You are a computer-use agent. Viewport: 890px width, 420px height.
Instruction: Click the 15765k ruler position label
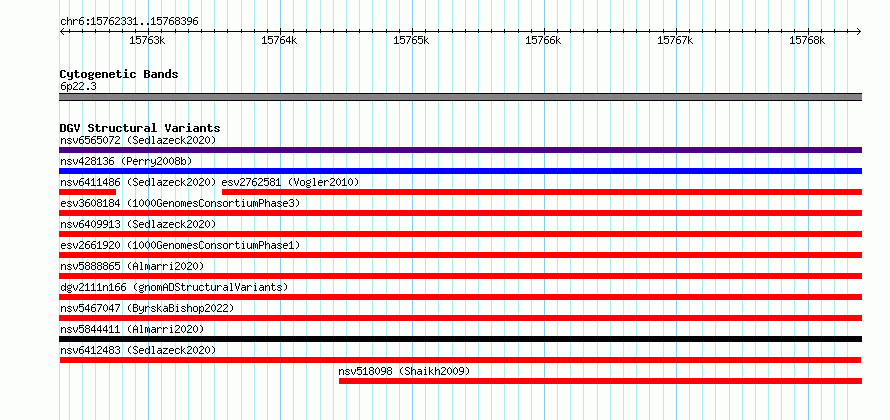point(411,40)
